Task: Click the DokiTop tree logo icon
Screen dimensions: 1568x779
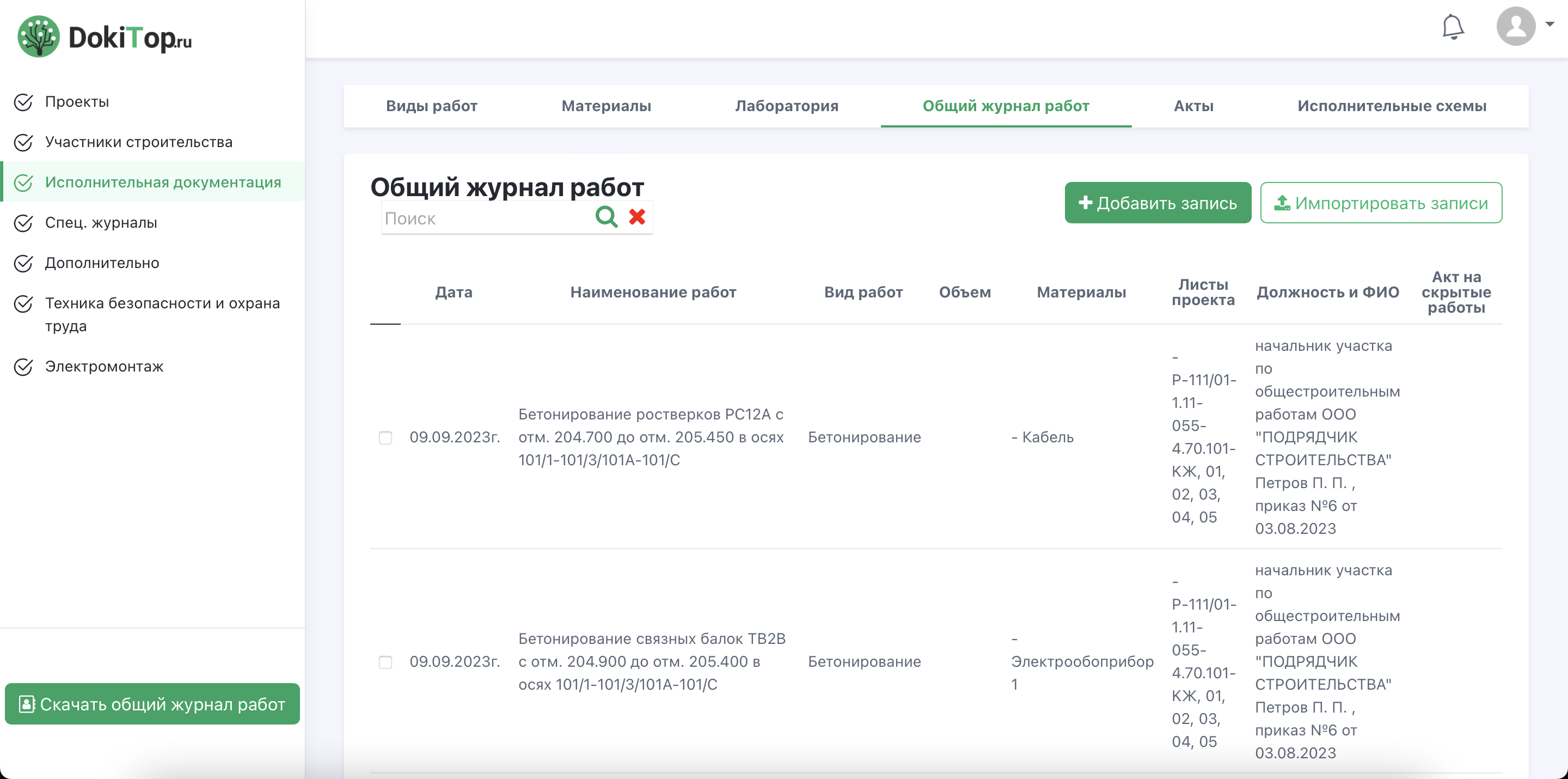Action: [38, 36]
